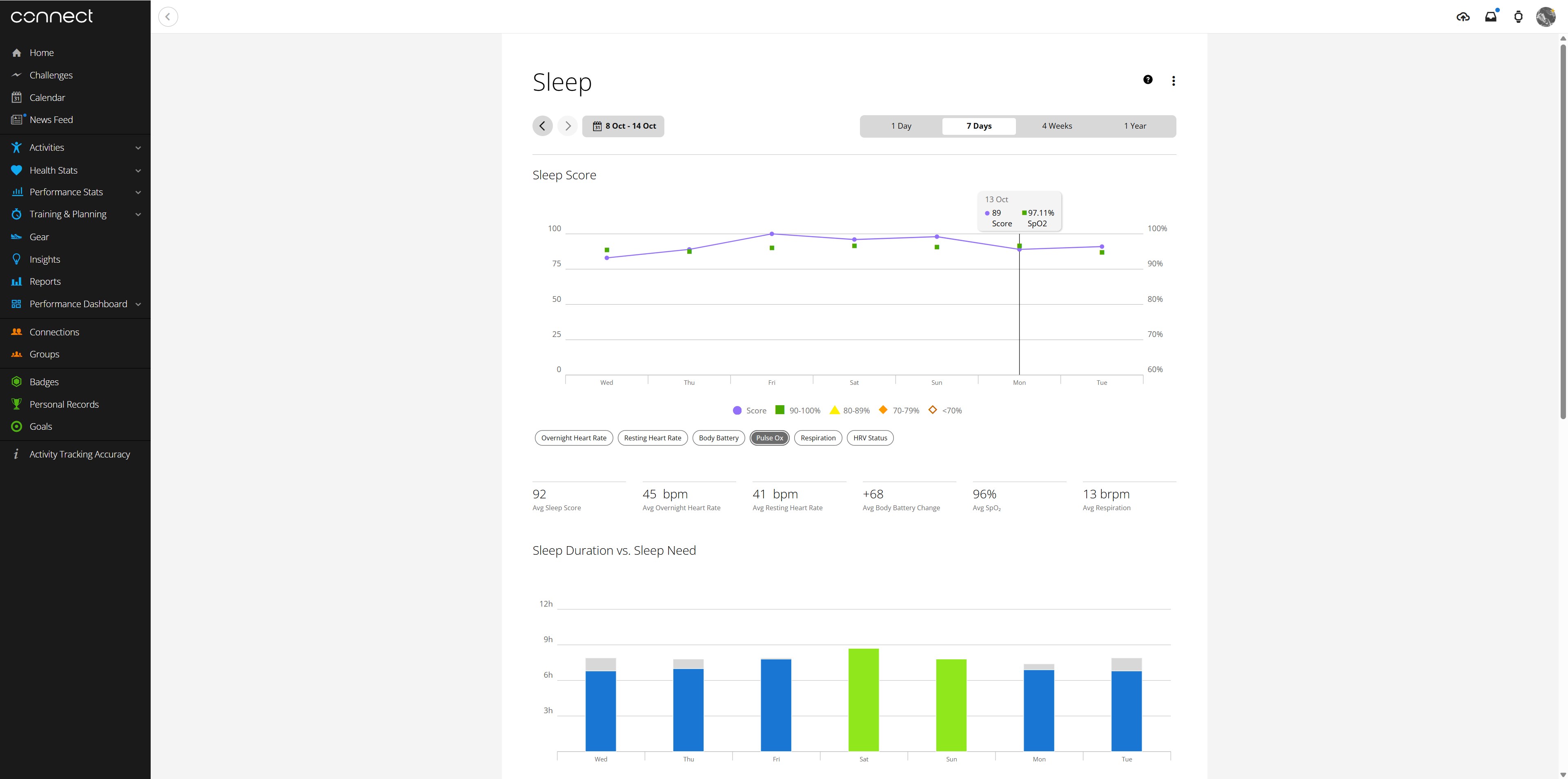Click the purple Score legend swatch
Image resolution: width=1568 pixels, height=779 pixels.
click(x=737, y=411)
